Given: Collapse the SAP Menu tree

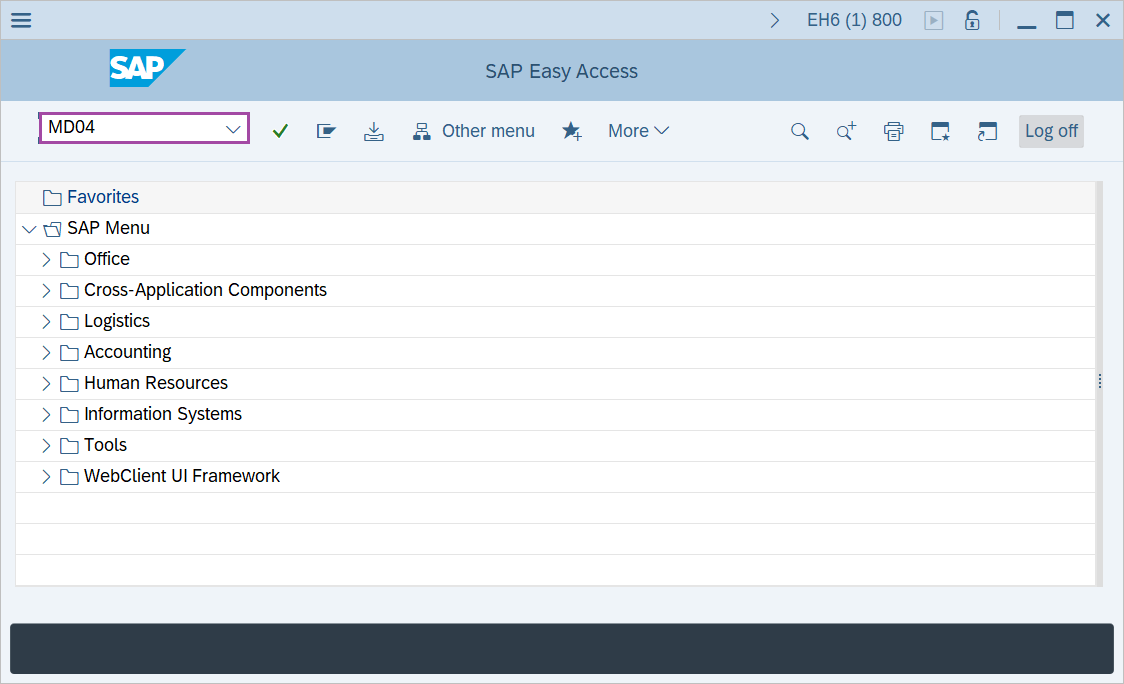Looking at the screenshot, I should [x=29, y=228].
